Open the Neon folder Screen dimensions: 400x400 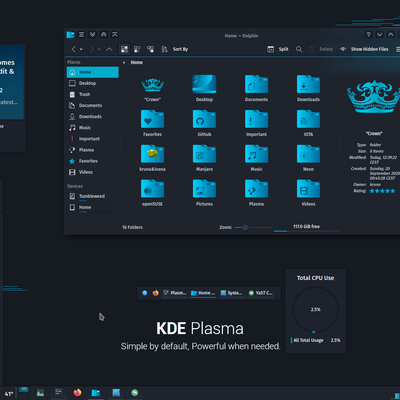pyautogui.click(x=308, y=154)
